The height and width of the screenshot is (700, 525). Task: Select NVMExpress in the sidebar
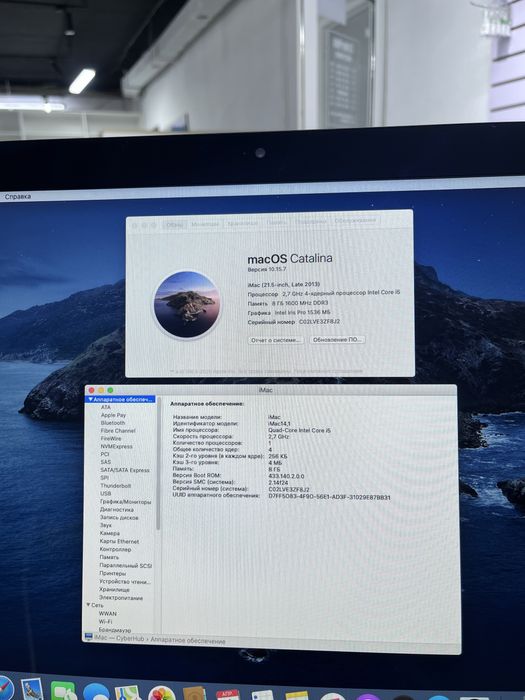pos(117,446)
